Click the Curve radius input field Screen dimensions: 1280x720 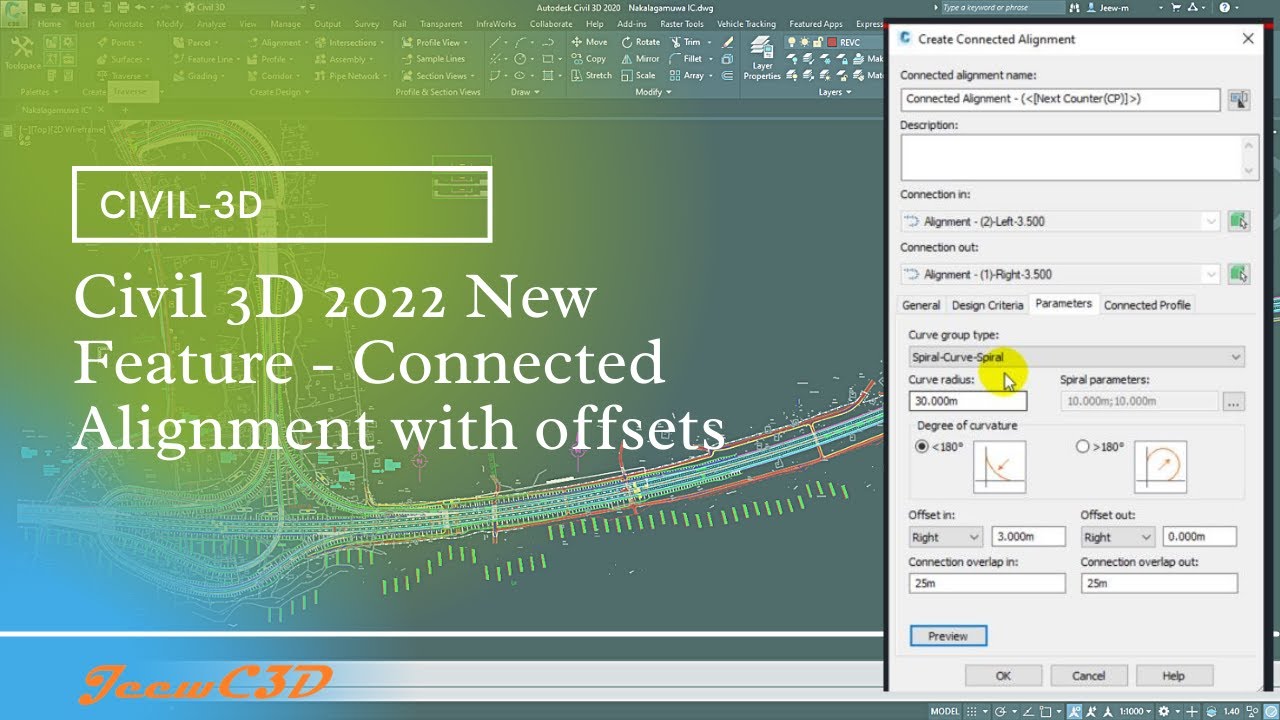pos(968,401)
